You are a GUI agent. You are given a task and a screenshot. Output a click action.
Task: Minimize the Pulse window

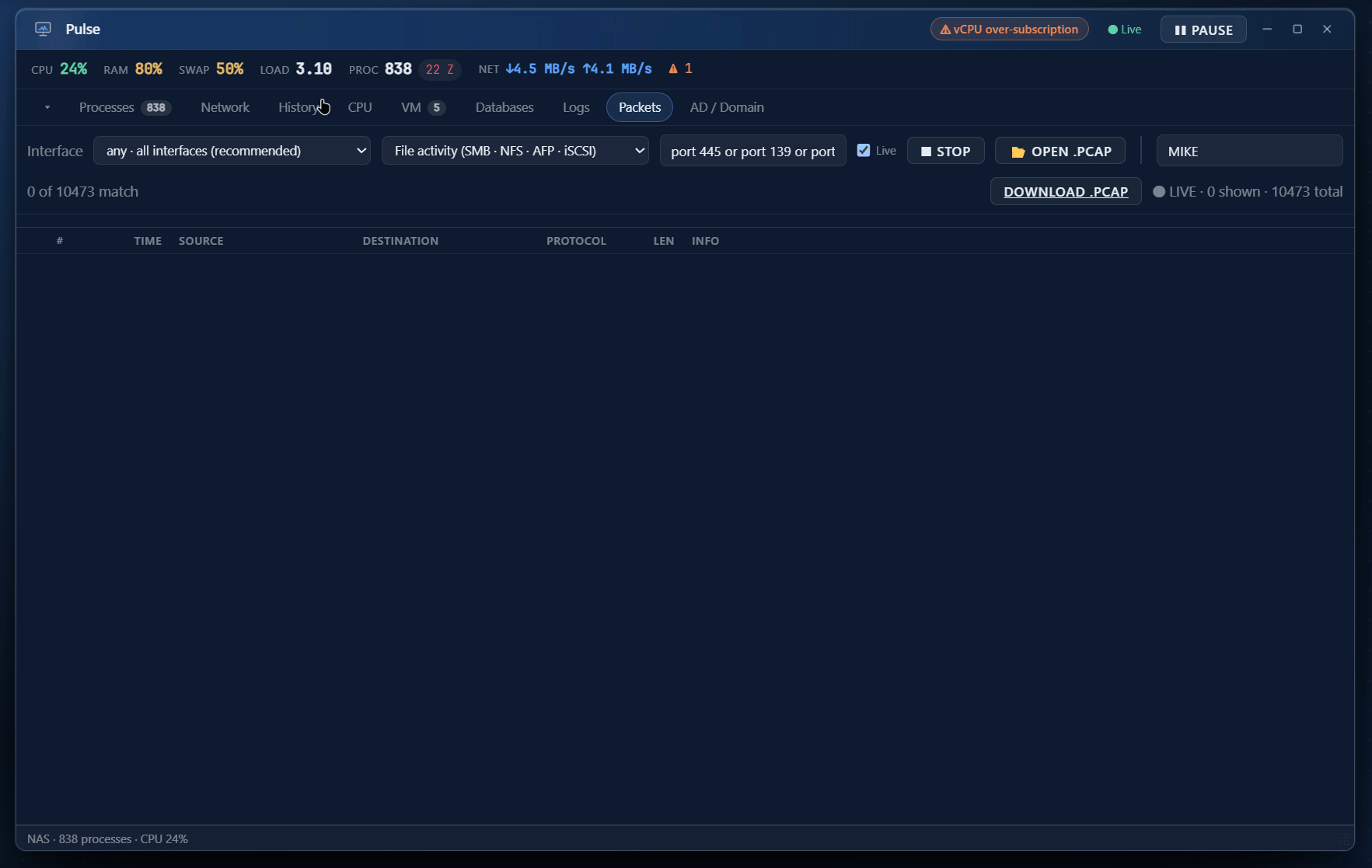pyautogui.click(x=1267, y=29)
